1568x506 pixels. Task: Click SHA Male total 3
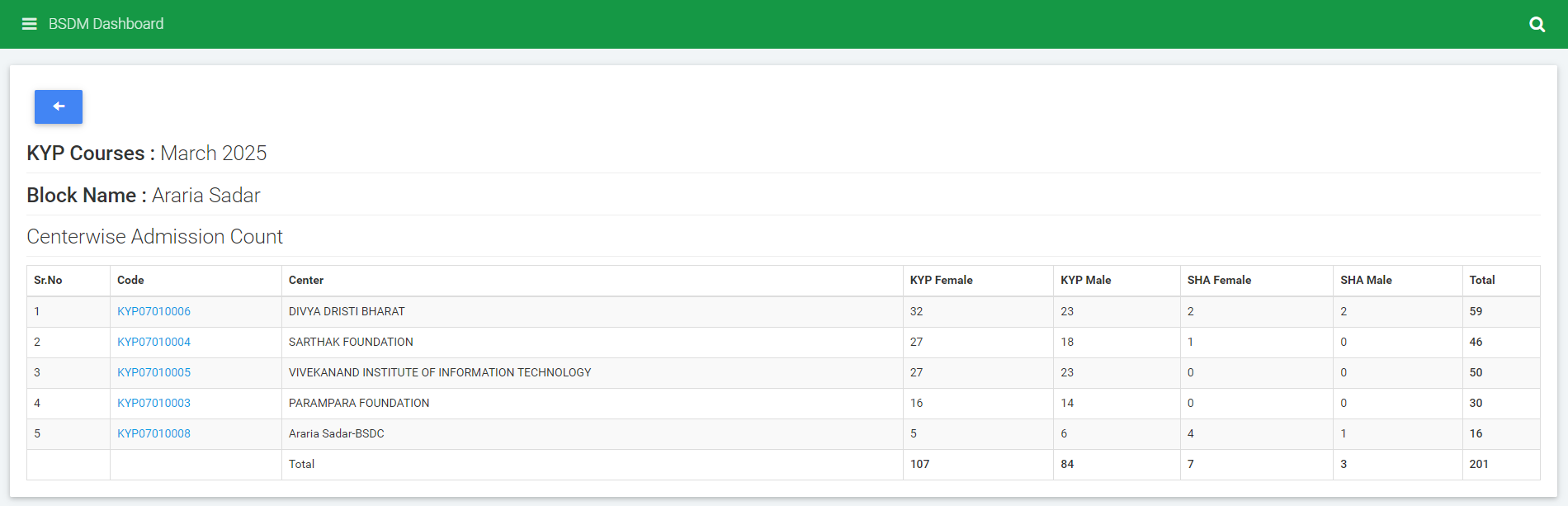(1344, 464)
